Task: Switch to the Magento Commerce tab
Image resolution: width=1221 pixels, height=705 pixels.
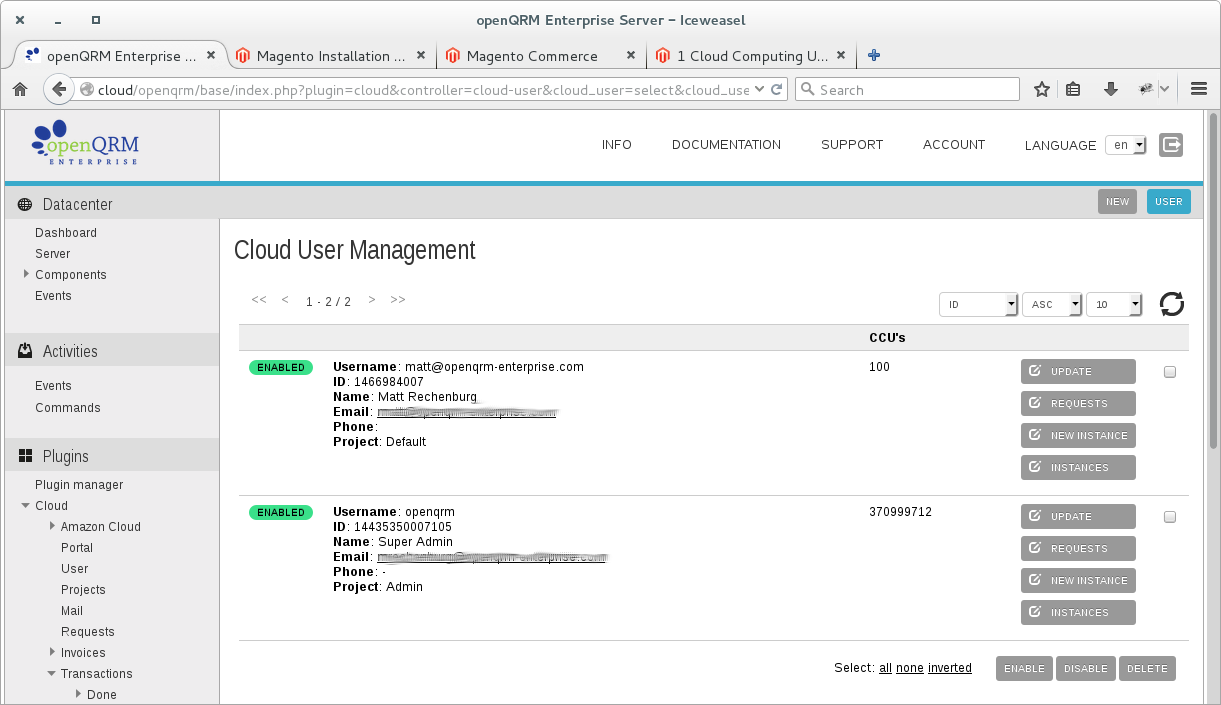Action: coord(532,56)
